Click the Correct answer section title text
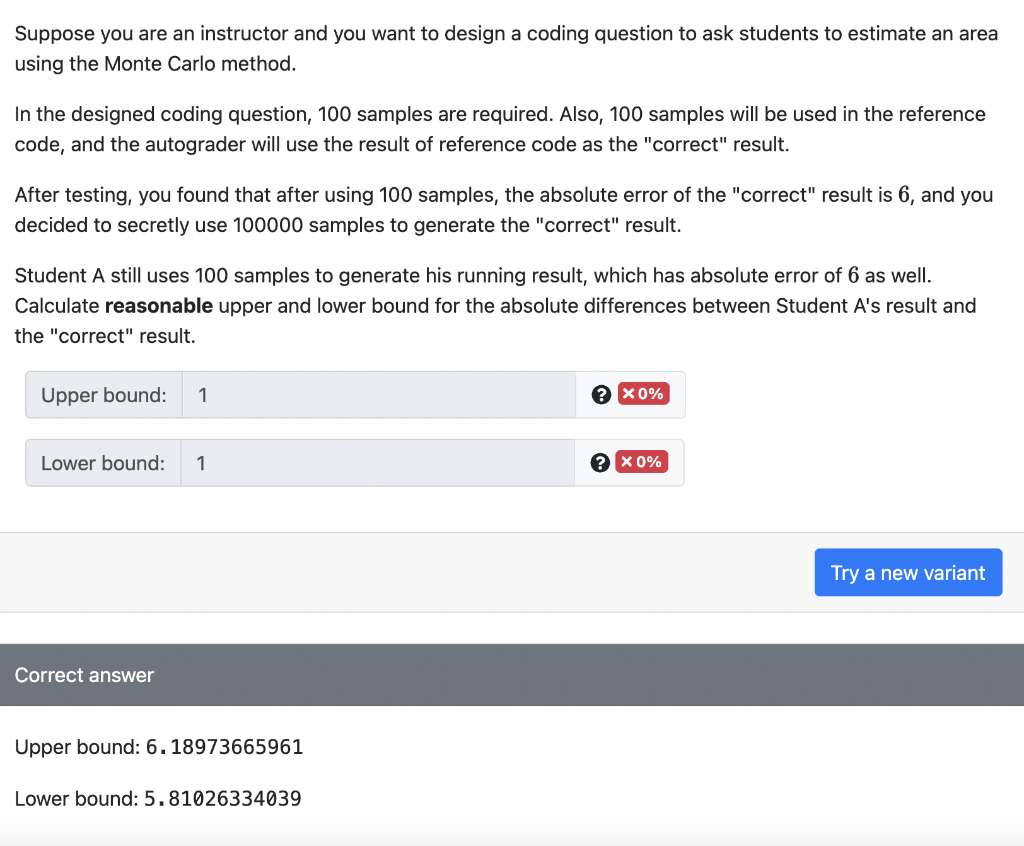Screen dimensions: 1024x846 [x=84, y=675]
